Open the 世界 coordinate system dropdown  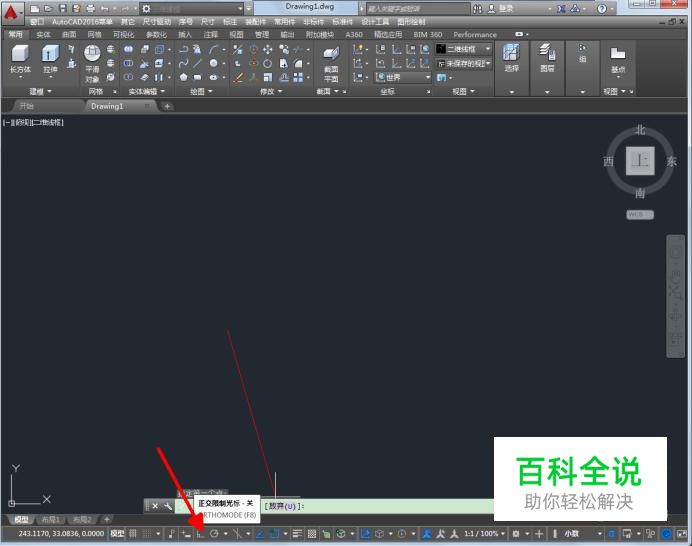coord(403,78)
